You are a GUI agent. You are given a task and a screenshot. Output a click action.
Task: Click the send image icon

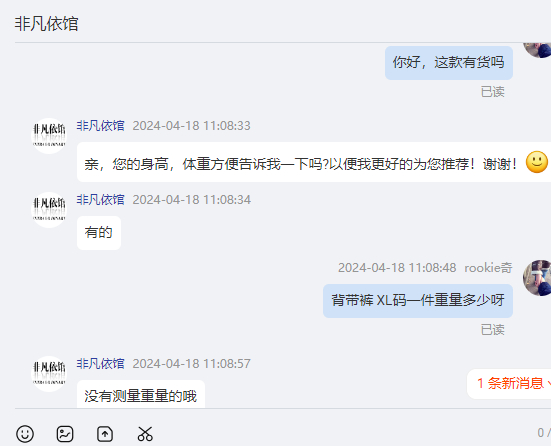pos(65,434)
